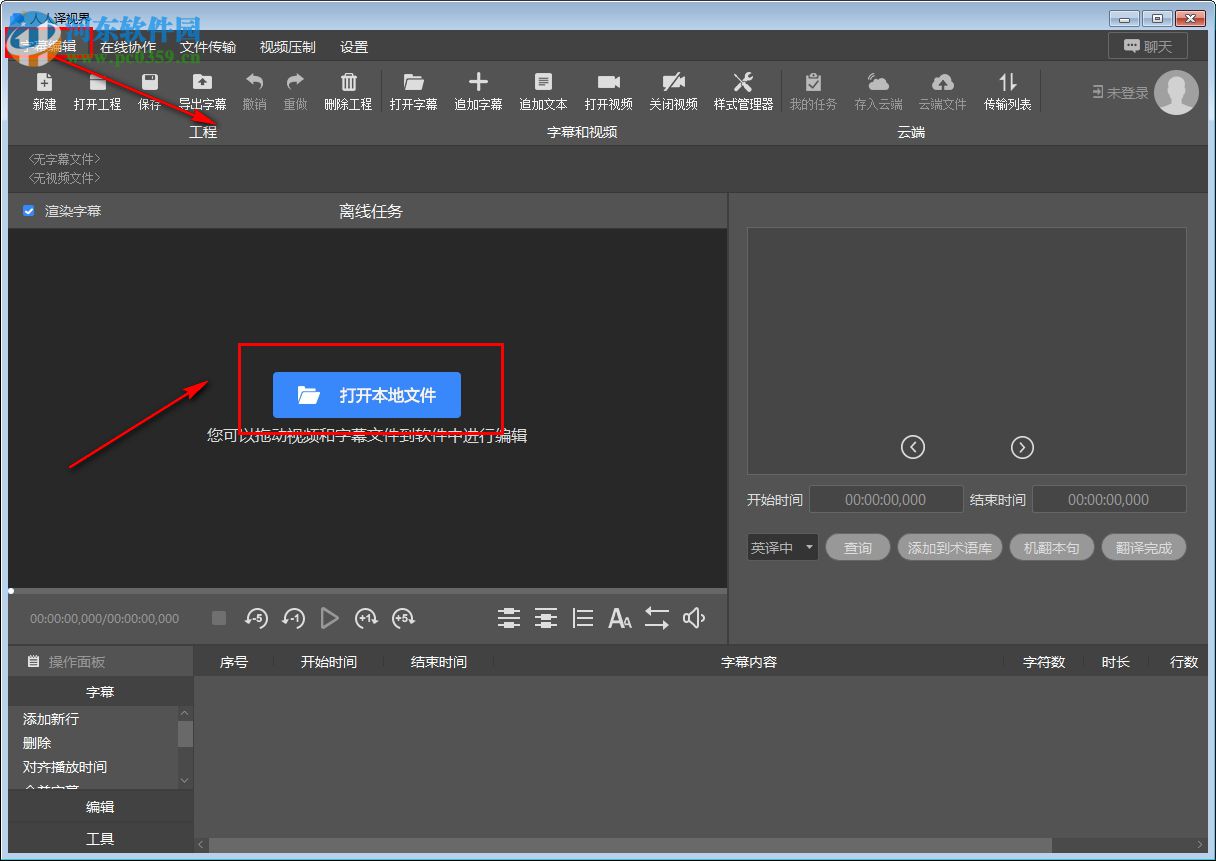Click the video progress slider handle

11,591
